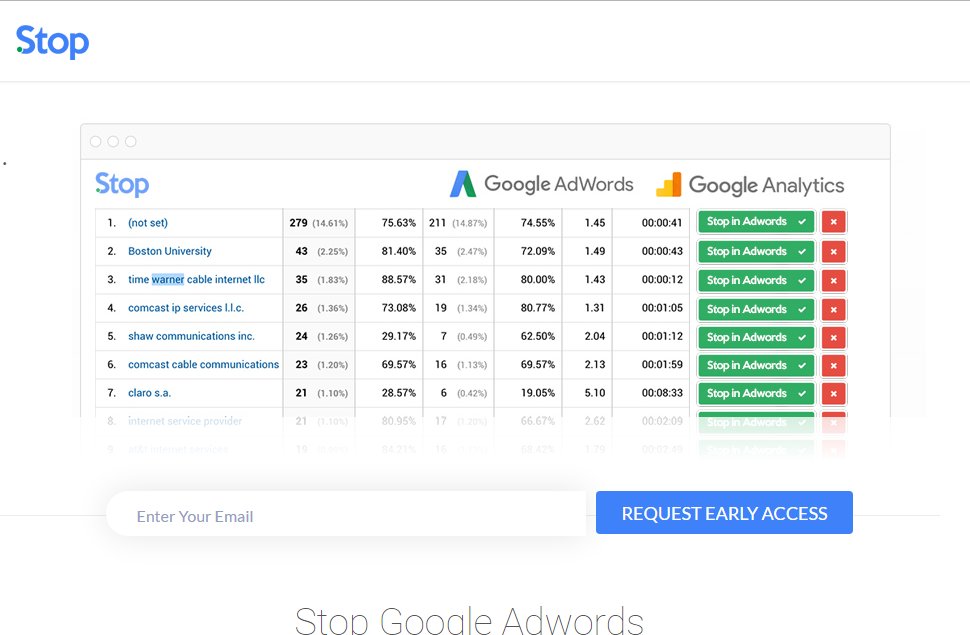Image resolution: width=970 pixels, height=635 pixels.
Task: Stop in Adwords for comcast ip services
Action: (x=756, y=309)
